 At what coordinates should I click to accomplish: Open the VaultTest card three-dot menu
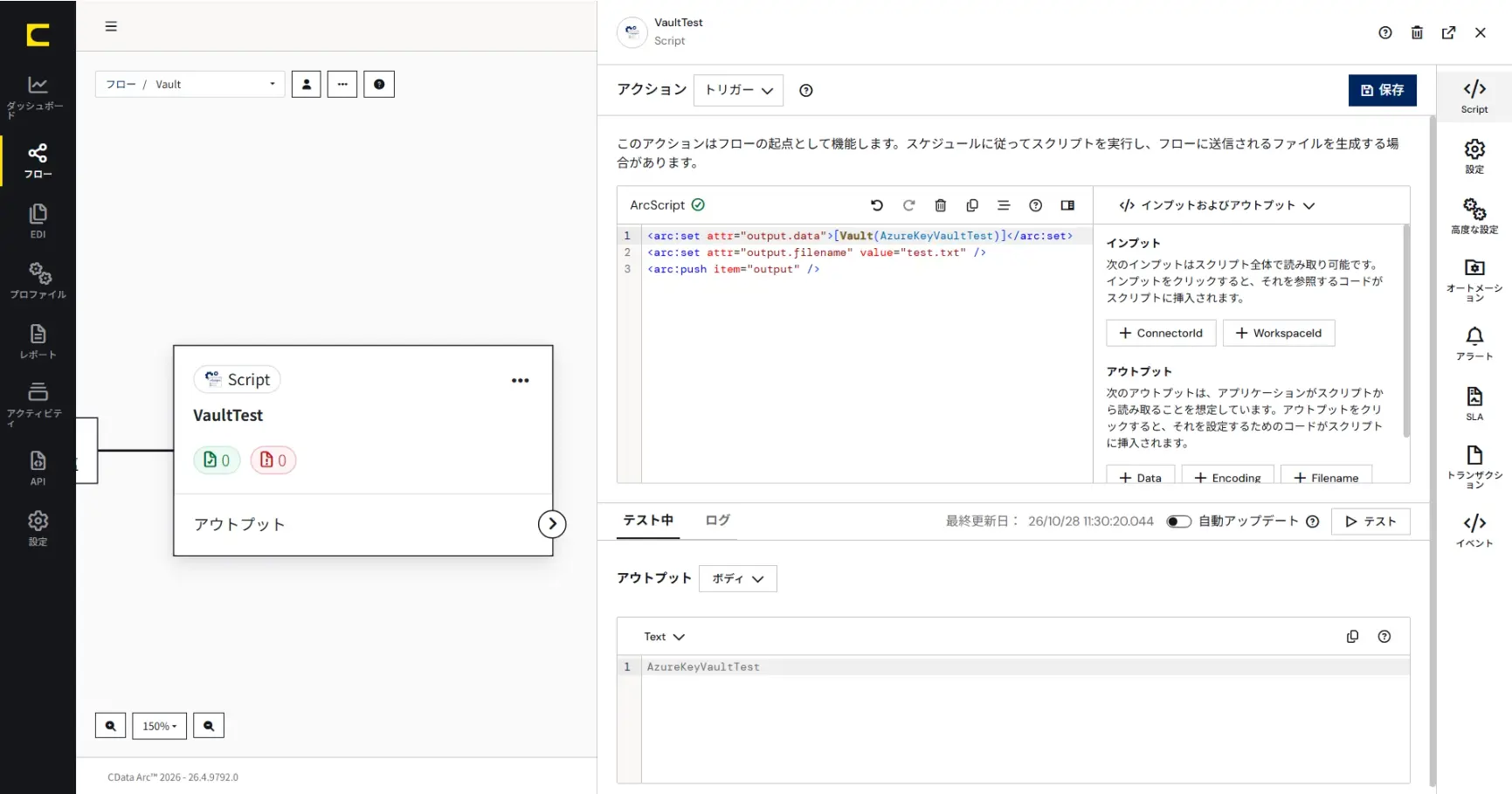pos(521,380)
